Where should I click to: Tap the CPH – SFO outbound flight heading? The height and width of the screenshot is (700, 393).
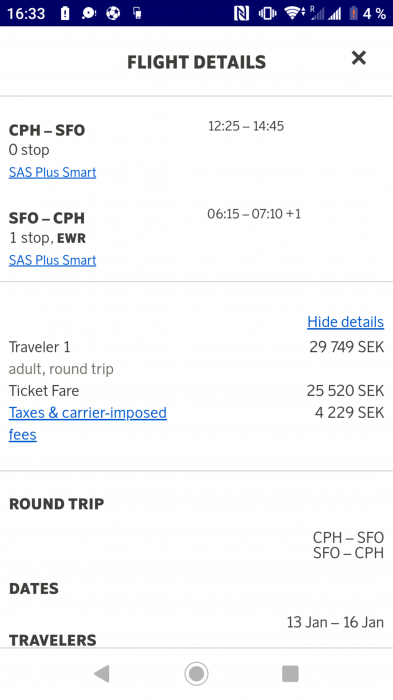(x=47, y=130)
